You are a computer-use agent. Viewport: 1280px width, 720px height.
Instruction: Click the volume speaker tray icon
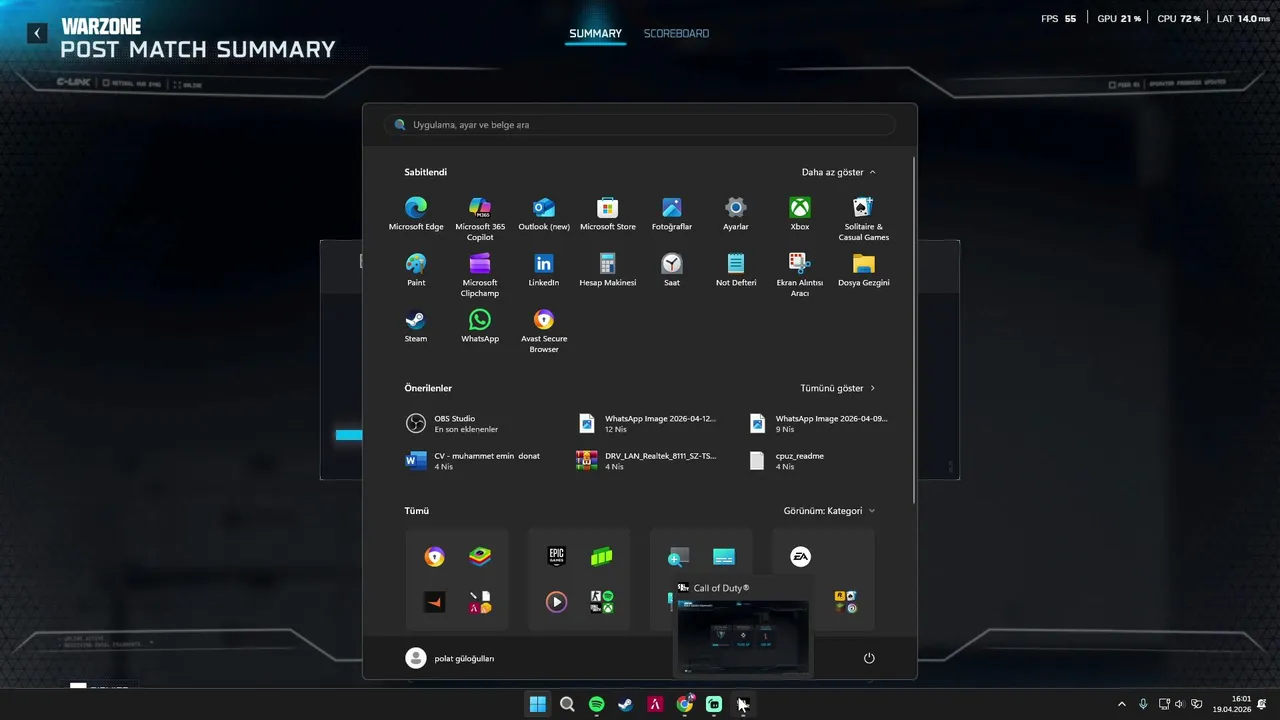(x=1179, y=704)
